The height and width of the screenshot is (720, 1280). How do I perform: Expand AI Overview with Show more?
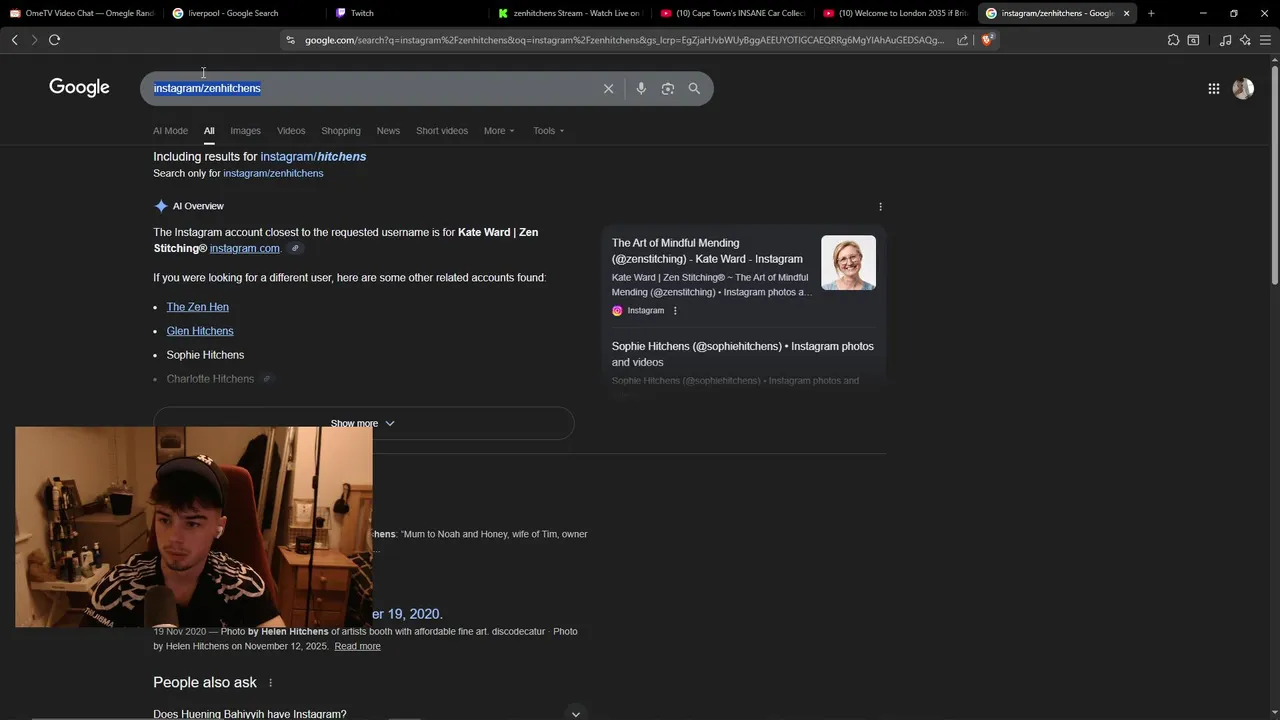pyautogui.click(x=363, y=423)
